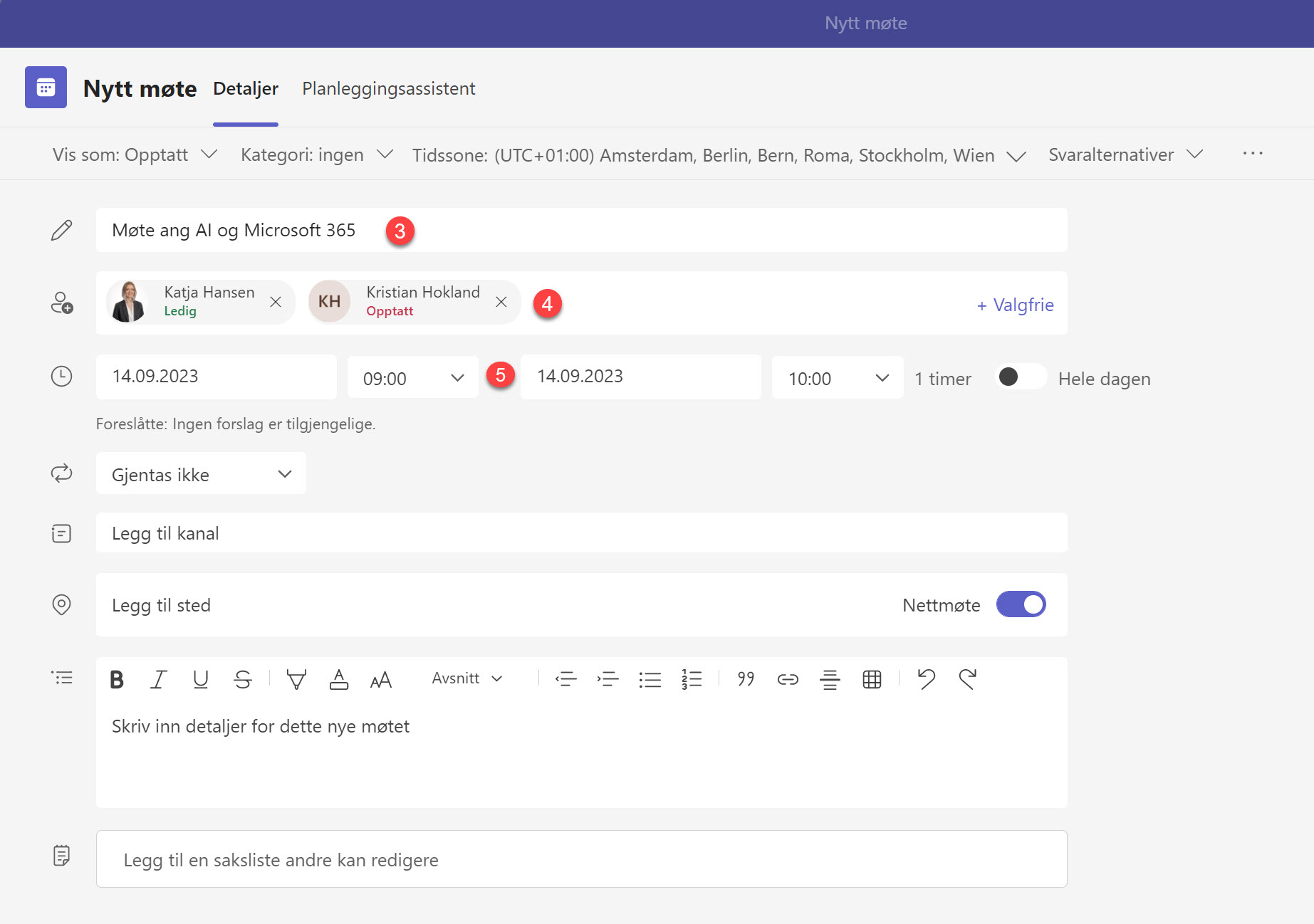Remove Kristian Hokland from attendees

click(x=501, y=302)
